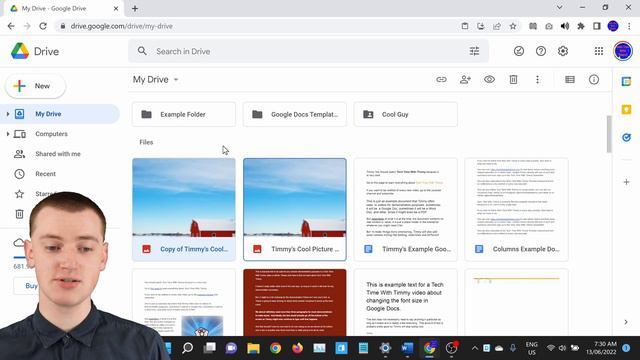Open File Explorer from taskbar
Image resolution: width=640 pixels, height=360 pixels.
(253, 348)
